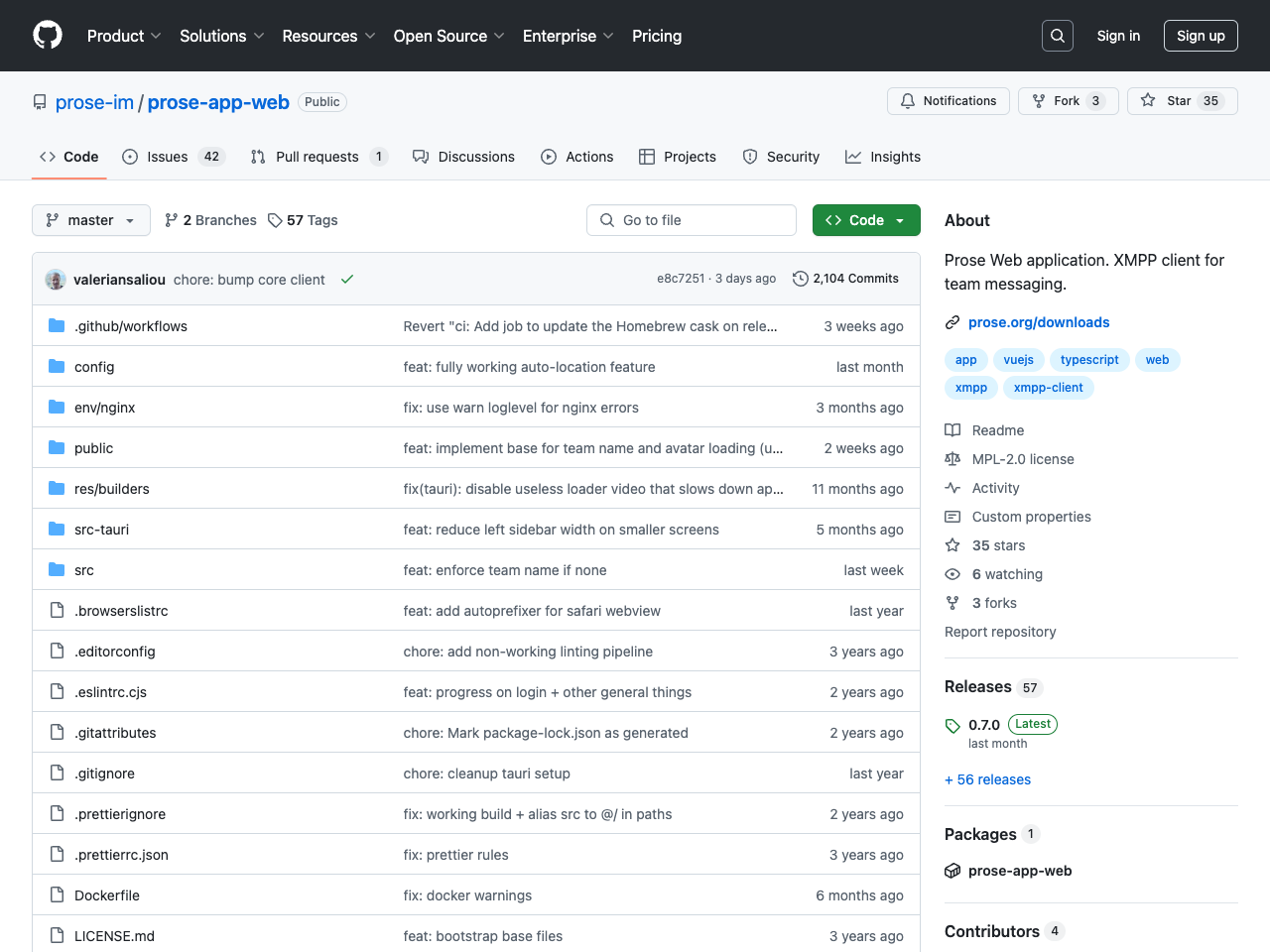Click the .gitignore file icon
Image resolution: width=1270 pixels, height=952 pixels.
pos(57,773)
